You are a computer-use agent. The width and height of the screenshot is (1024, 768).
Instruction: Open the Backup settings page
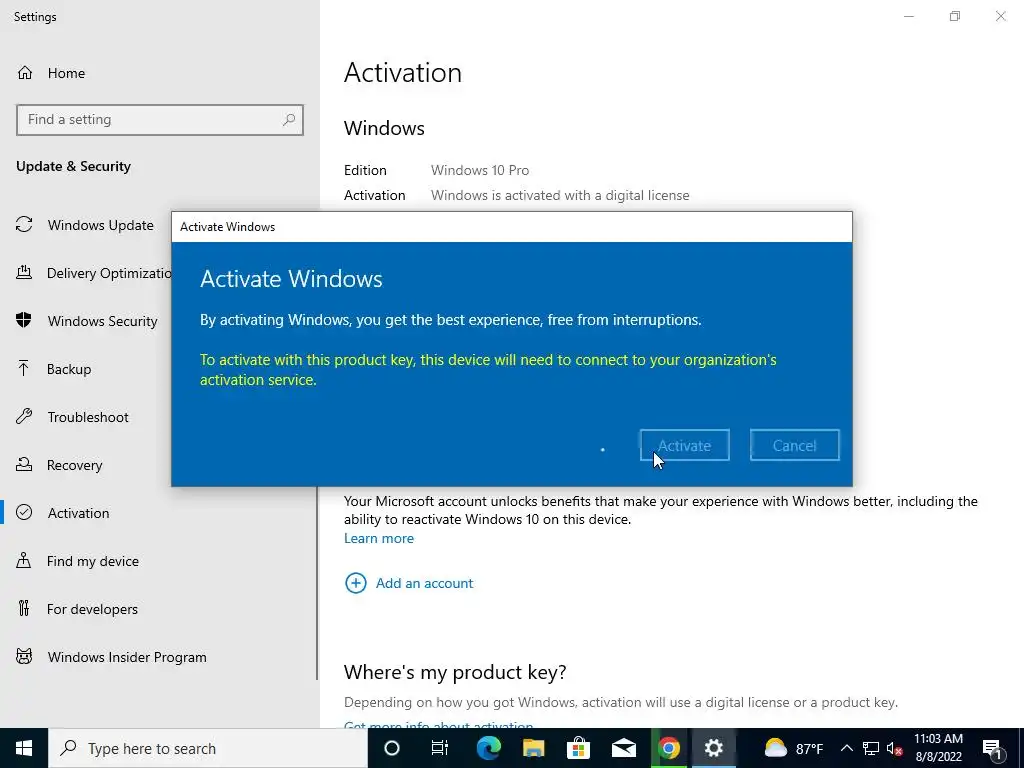tap(69, 369)
